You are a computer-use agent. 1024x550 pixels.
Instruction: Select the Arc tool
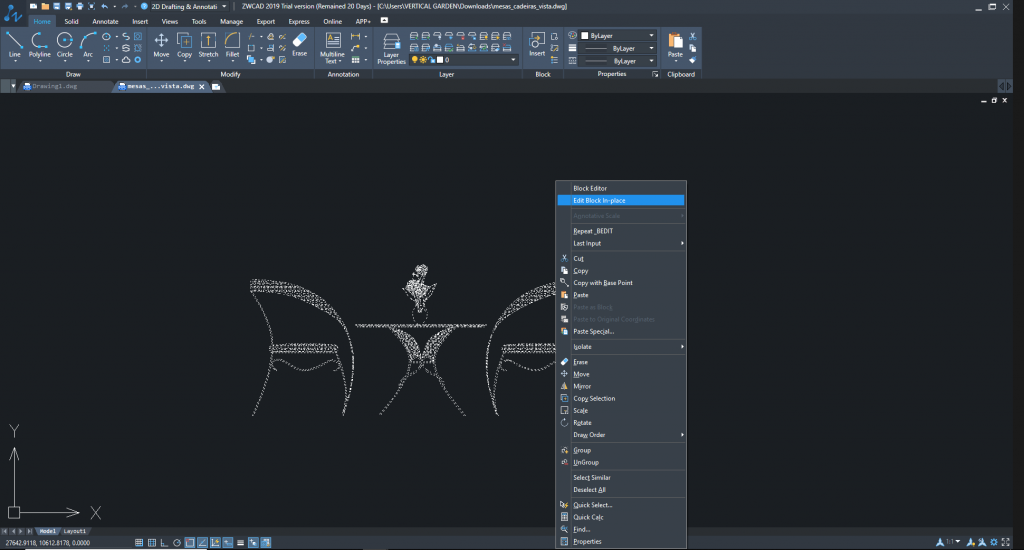pos(88,45)
